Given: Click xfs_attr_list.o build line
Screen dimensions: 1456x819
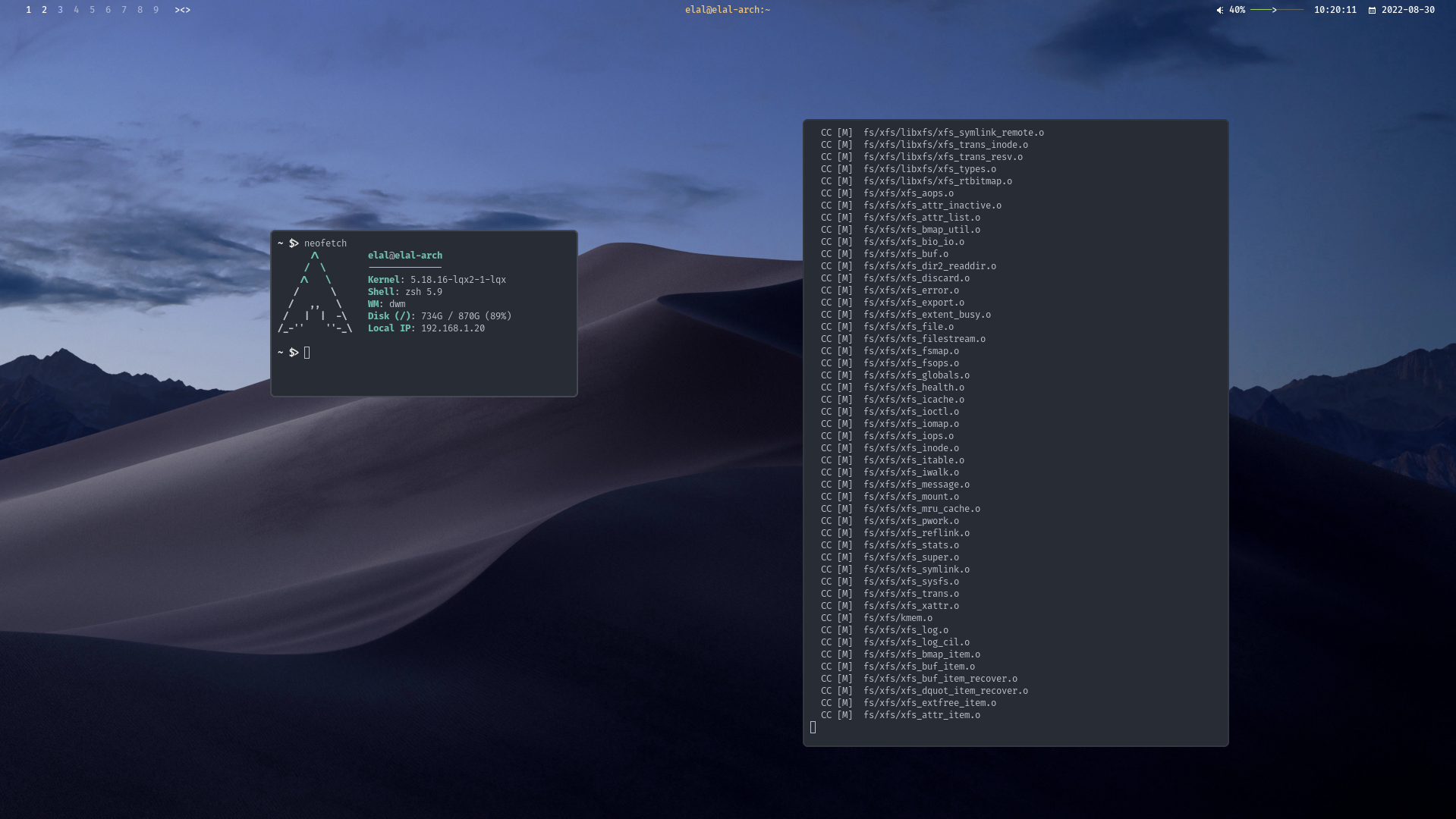Looking at the screenshot, I should pos(900,218).
